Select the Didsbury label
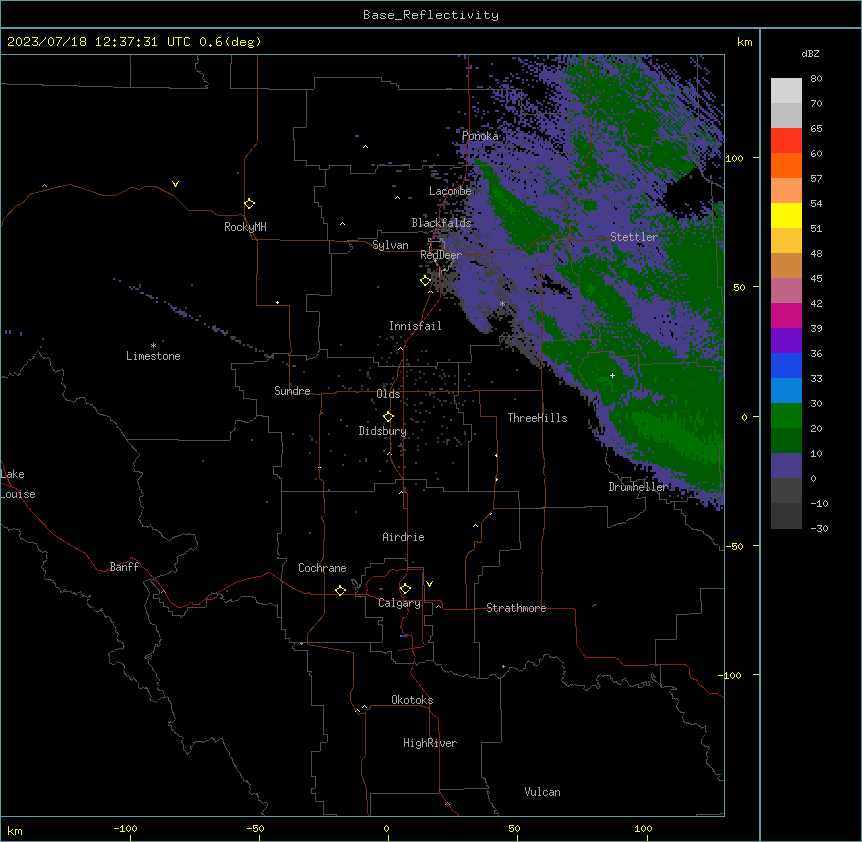The width and height of the screenshot is (862, 842). [x=383, y=431]
